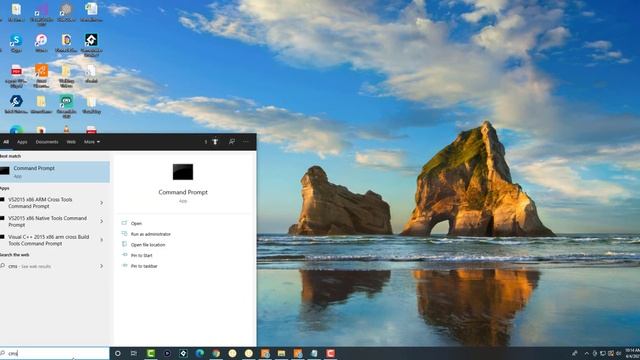
Task: Open the Skype desktop shortcut
Action: click(x=16, y=43)
